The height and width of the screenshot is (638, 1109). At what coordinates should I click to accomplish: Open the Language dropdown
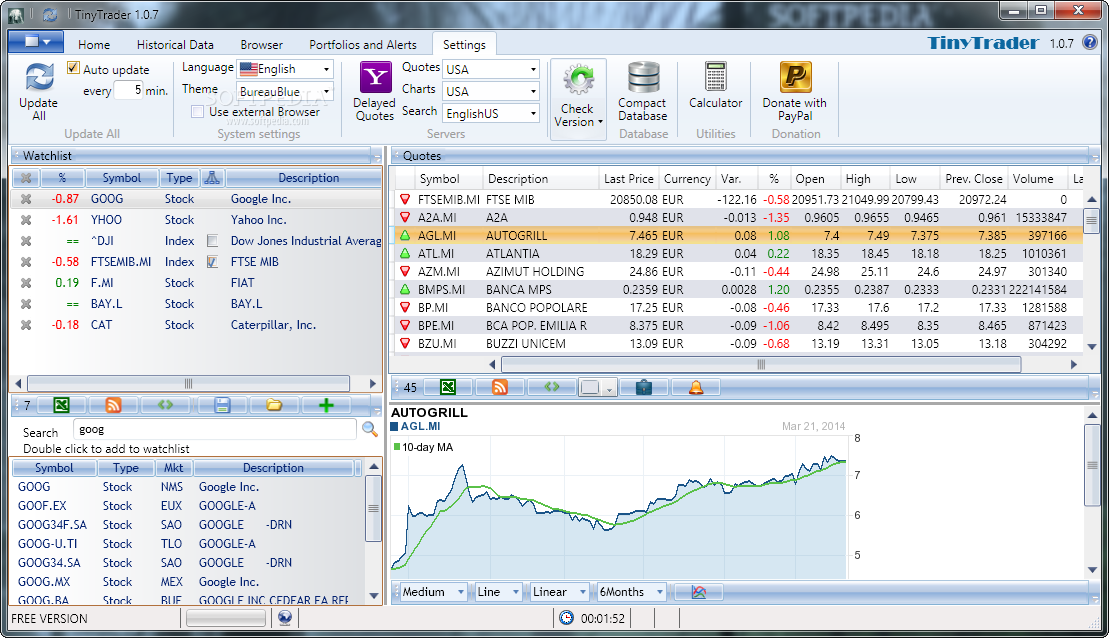284,69
